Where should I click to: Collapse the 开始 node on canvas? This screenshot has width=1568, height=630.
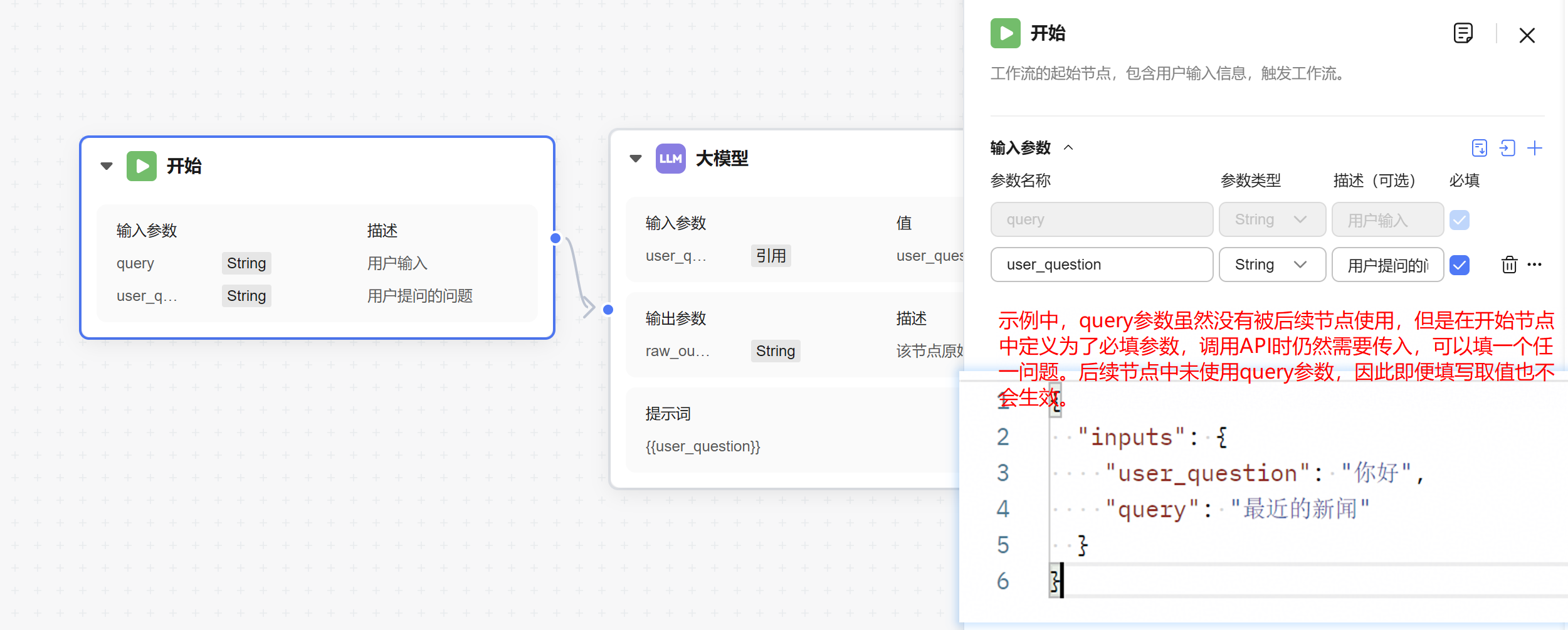107,166
